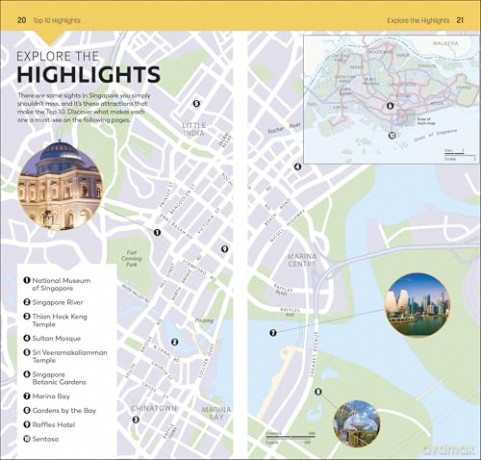Click the 'Top 10 Highlights' page header

pos(57,20)
